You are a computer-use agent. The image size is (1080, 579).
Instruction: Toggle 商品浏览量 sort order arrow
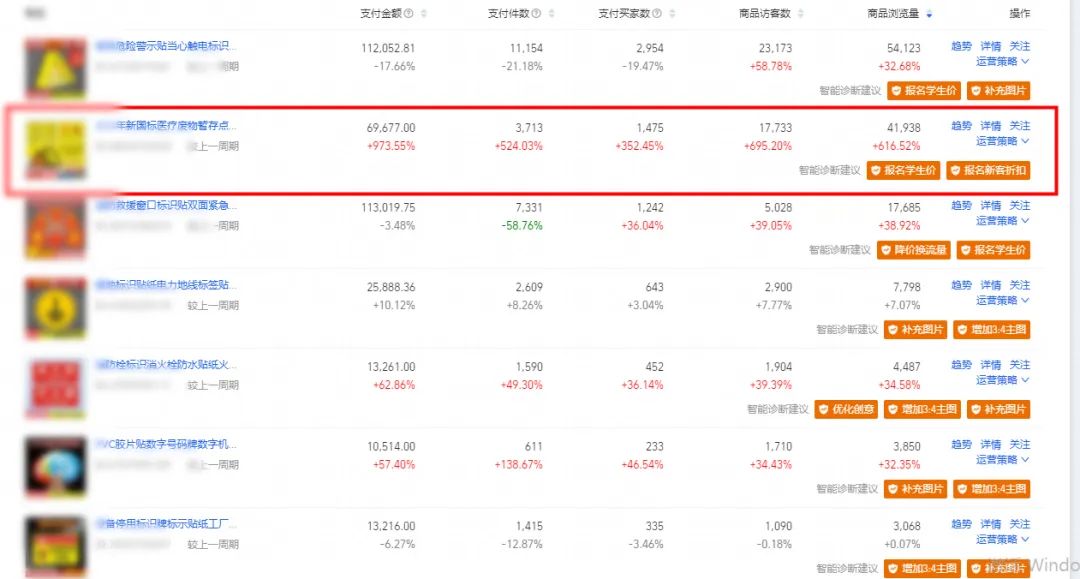929,14
